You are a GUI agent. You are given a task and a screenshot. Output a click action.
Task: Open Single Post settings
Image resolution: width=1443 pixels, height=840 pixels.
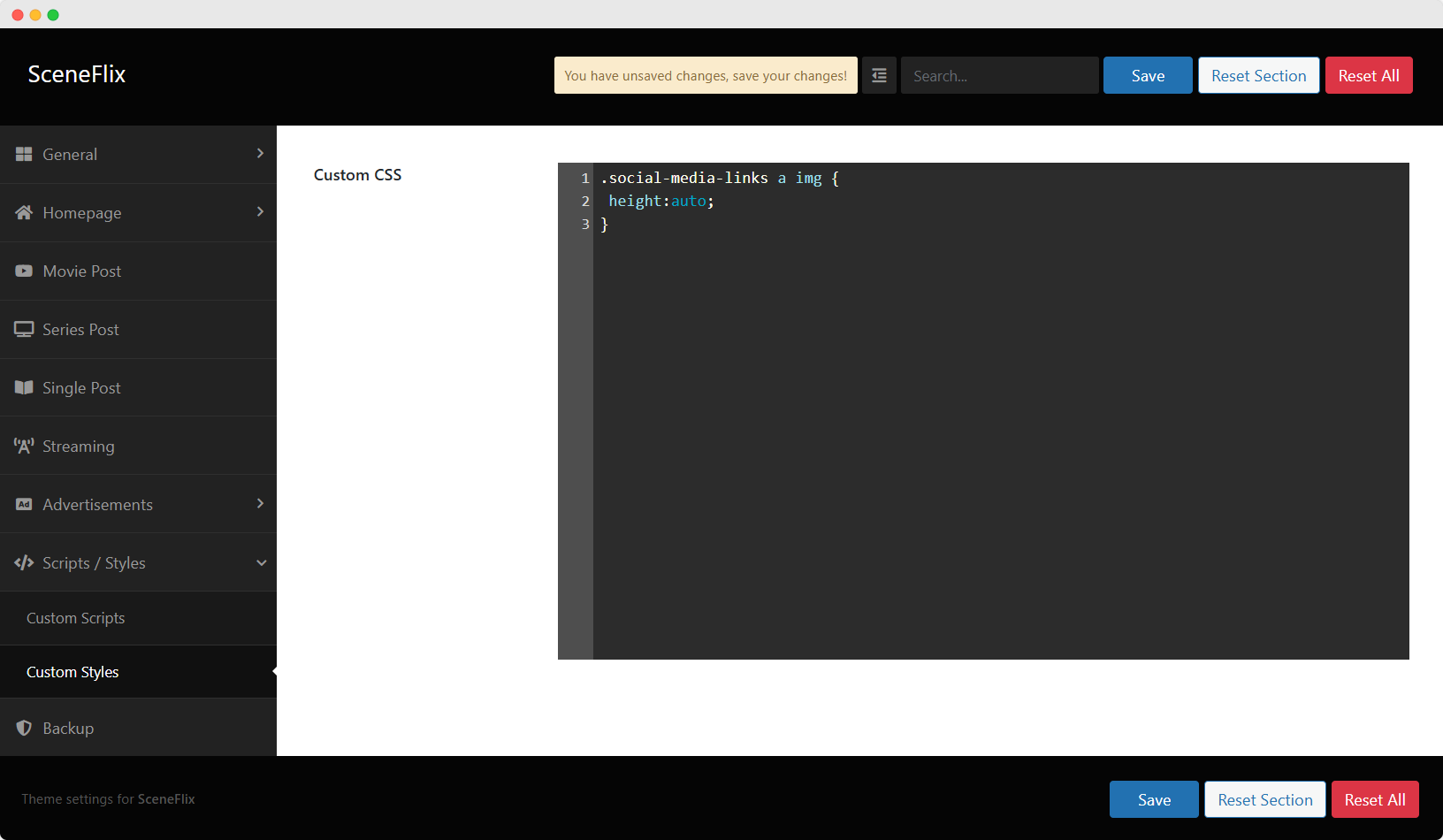[x=138, y=388]
